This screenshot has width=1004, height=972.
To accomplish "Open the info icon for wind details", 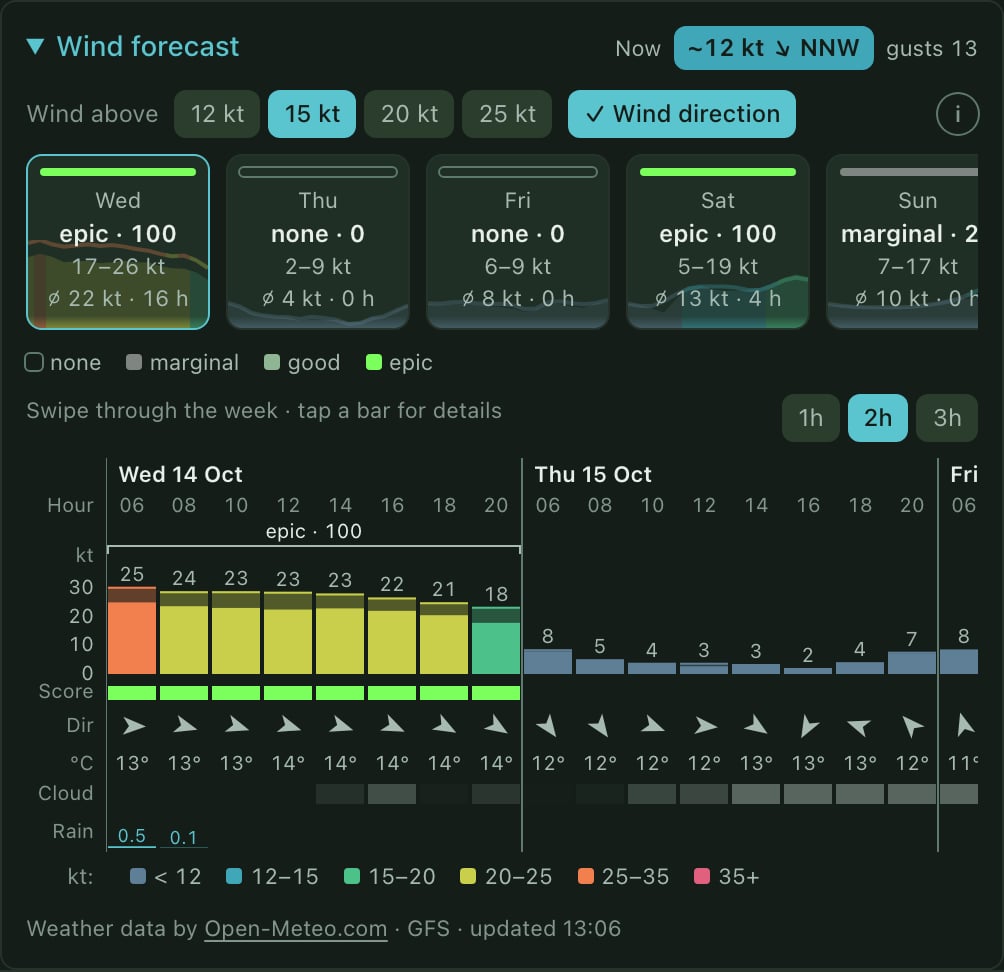I will click(957, 114).
